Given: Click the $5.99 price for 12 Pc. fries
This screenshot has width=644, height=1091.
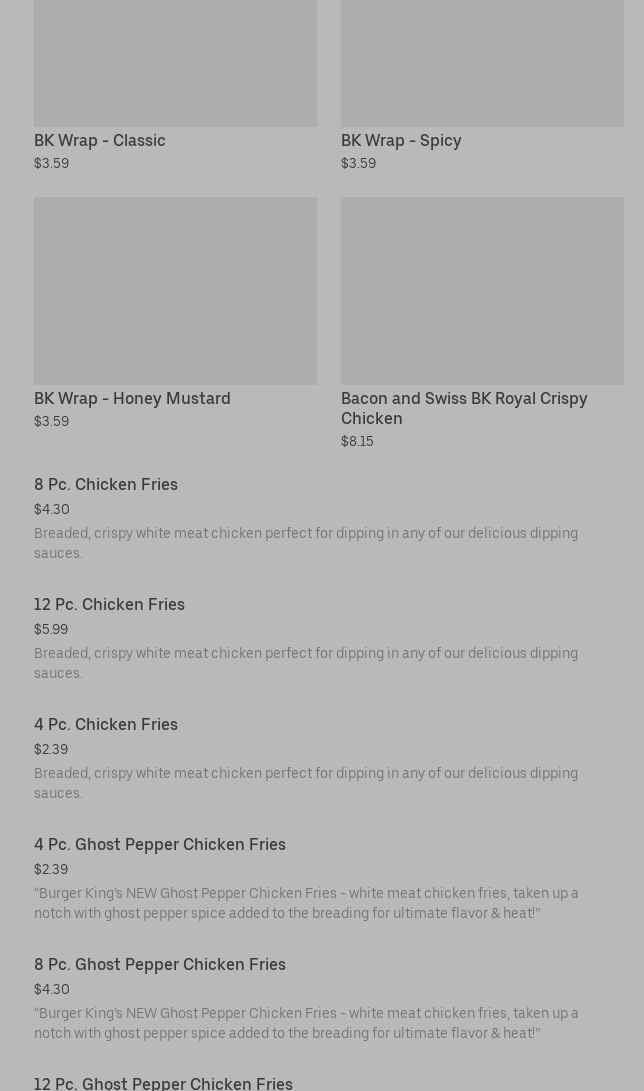Looking at the screenshot, I should (x=51, y=629).
